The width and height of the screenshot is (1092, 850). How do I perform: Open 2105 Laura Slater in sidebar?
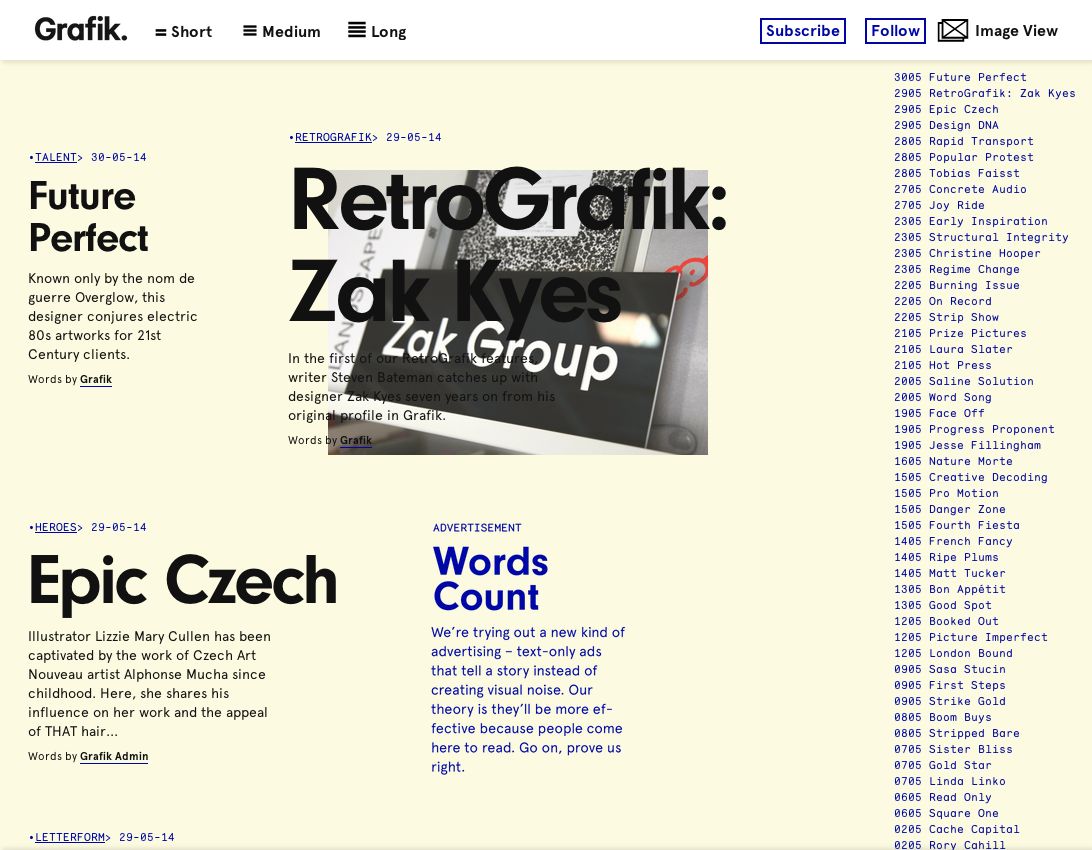click(x=953, y=349)
